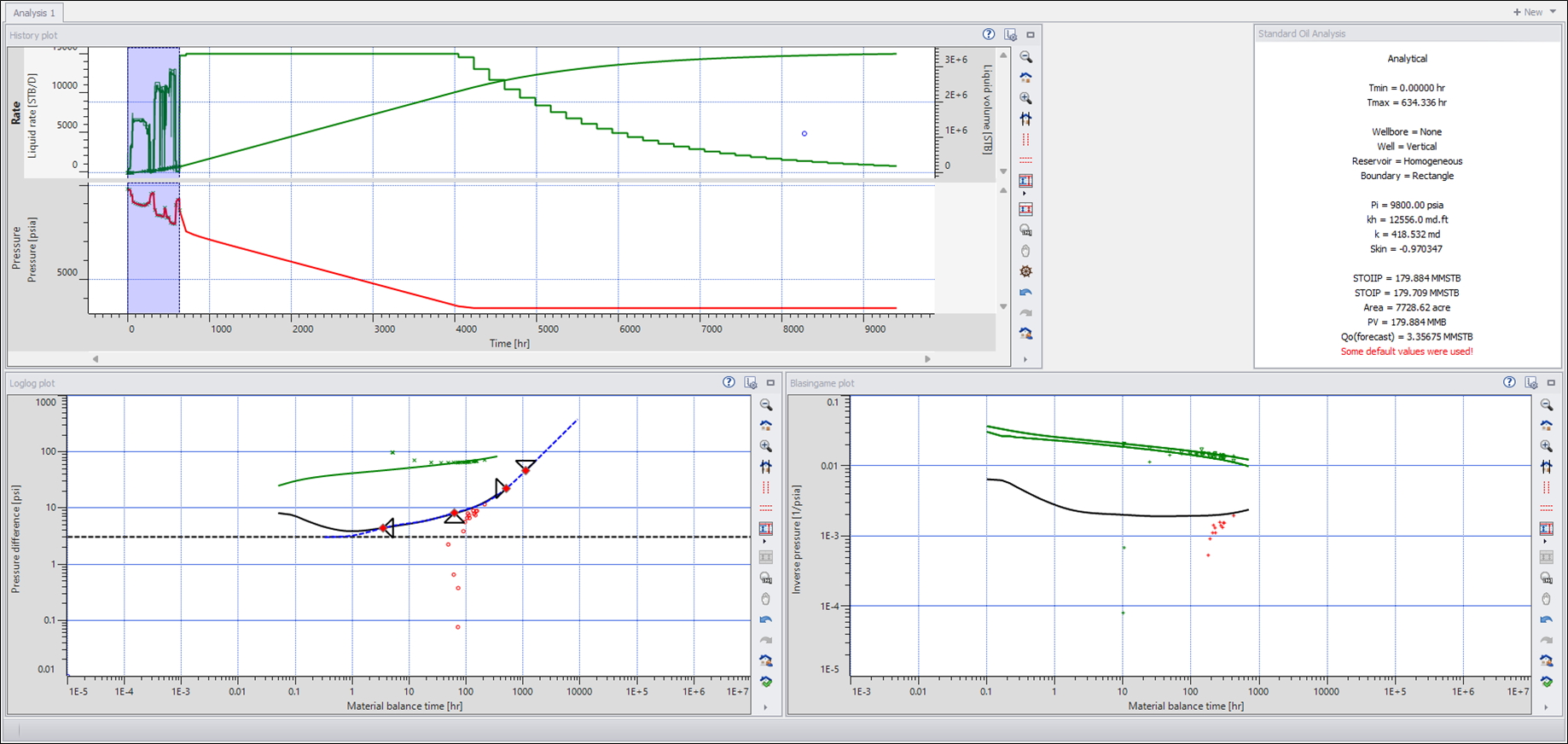Click the Blasingame plot title label
Image resolution: width=1568 pixels, height=744 pixels.
822,383
